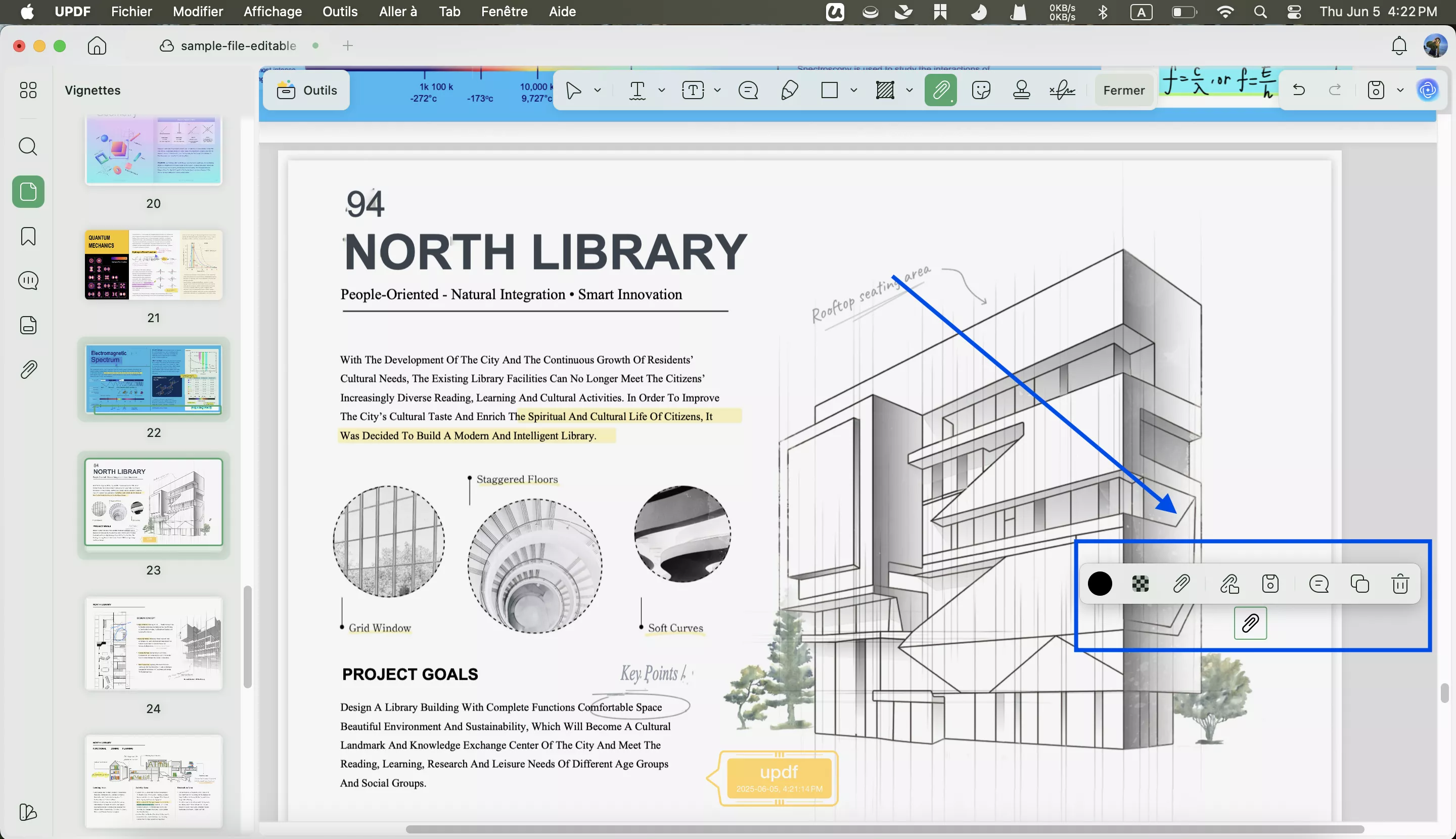The image size is (1456, 839).
Task: Add note to attachment in popup
Action: pyautogui.click(x=1319, y=584)
